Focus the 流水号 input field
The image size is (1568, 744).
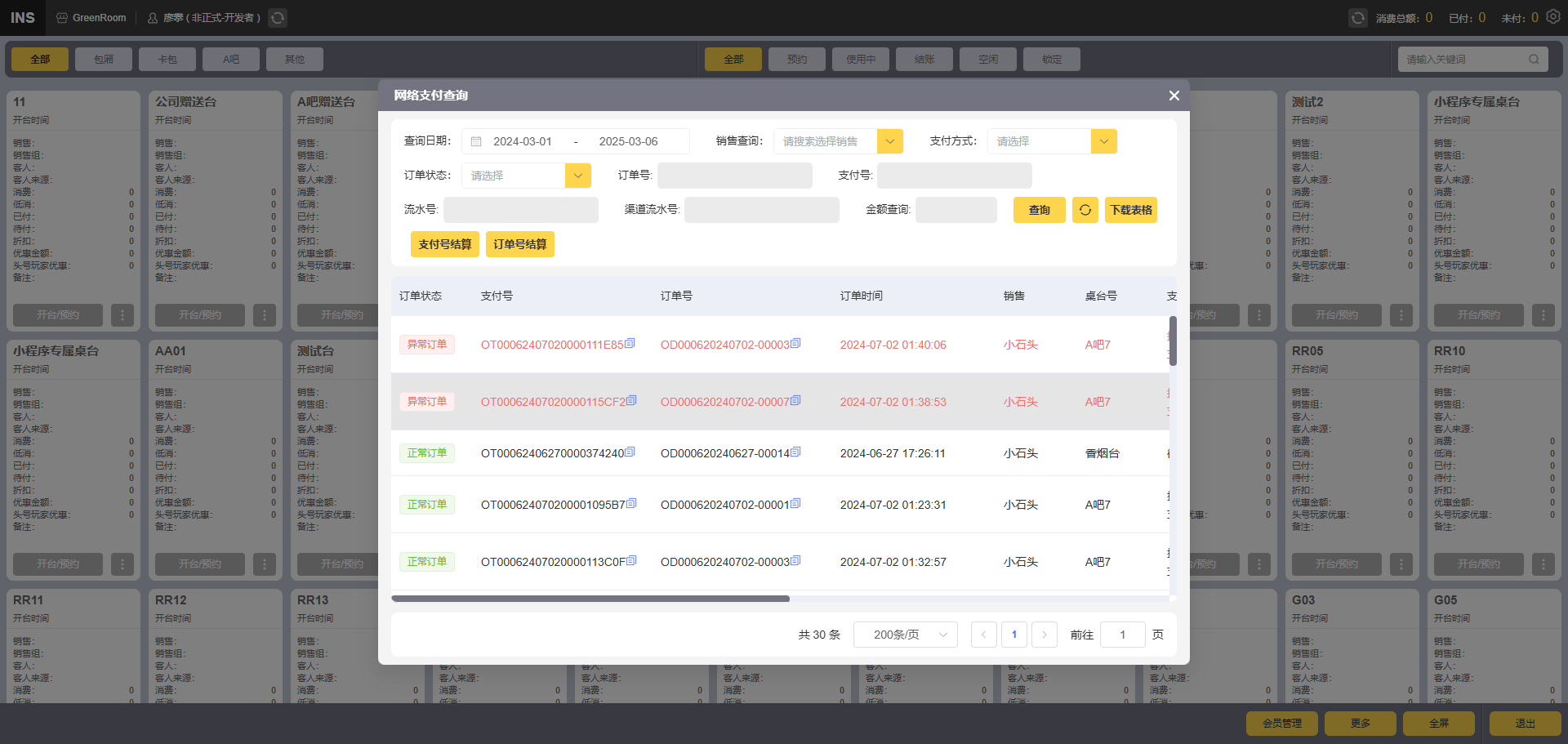pyautogui.click(x=521, y=210)
